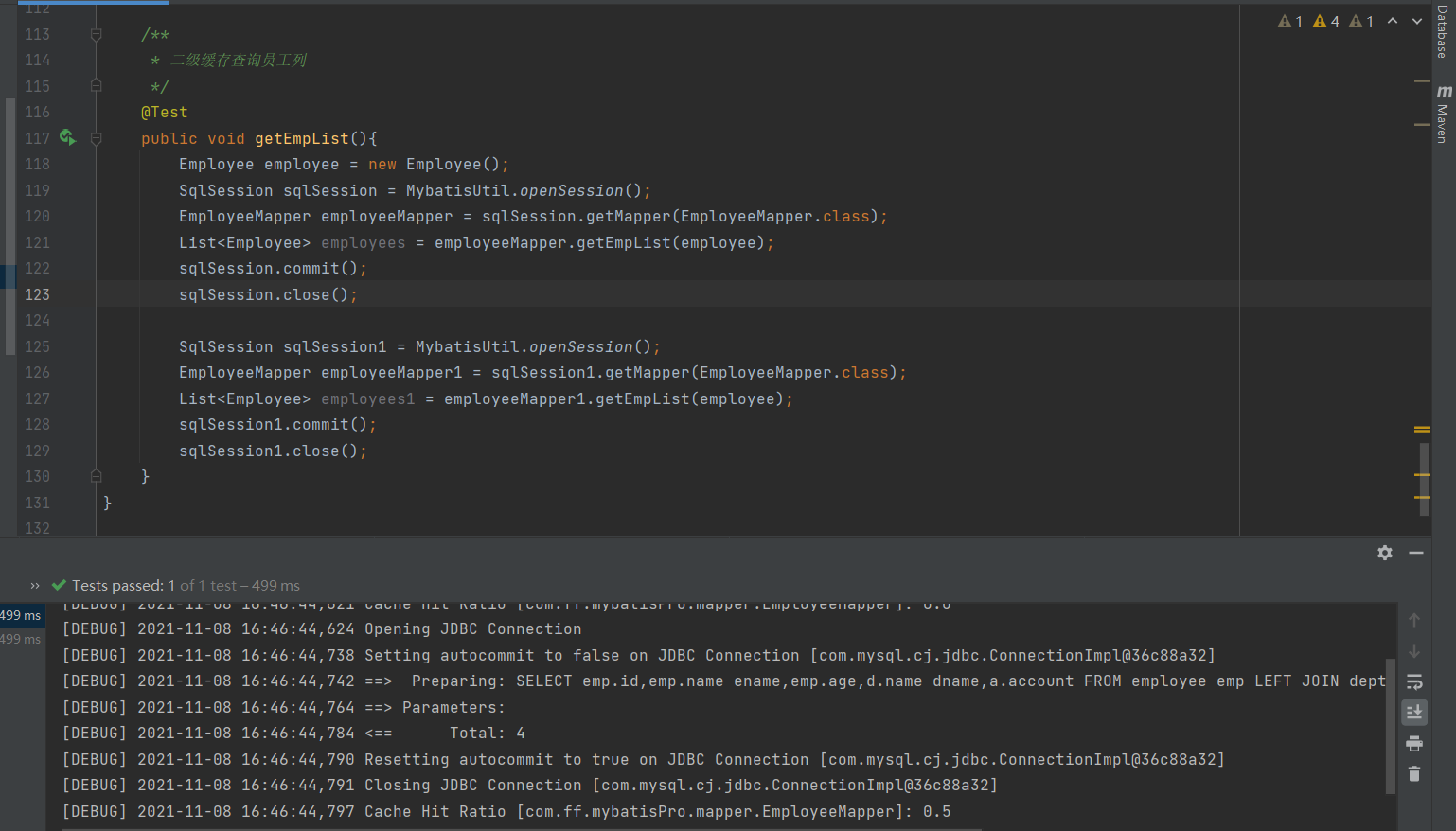Run getEmpList test from gutter icon
The height and width of the screenshot is (831, 1456).
coord(67,137)
